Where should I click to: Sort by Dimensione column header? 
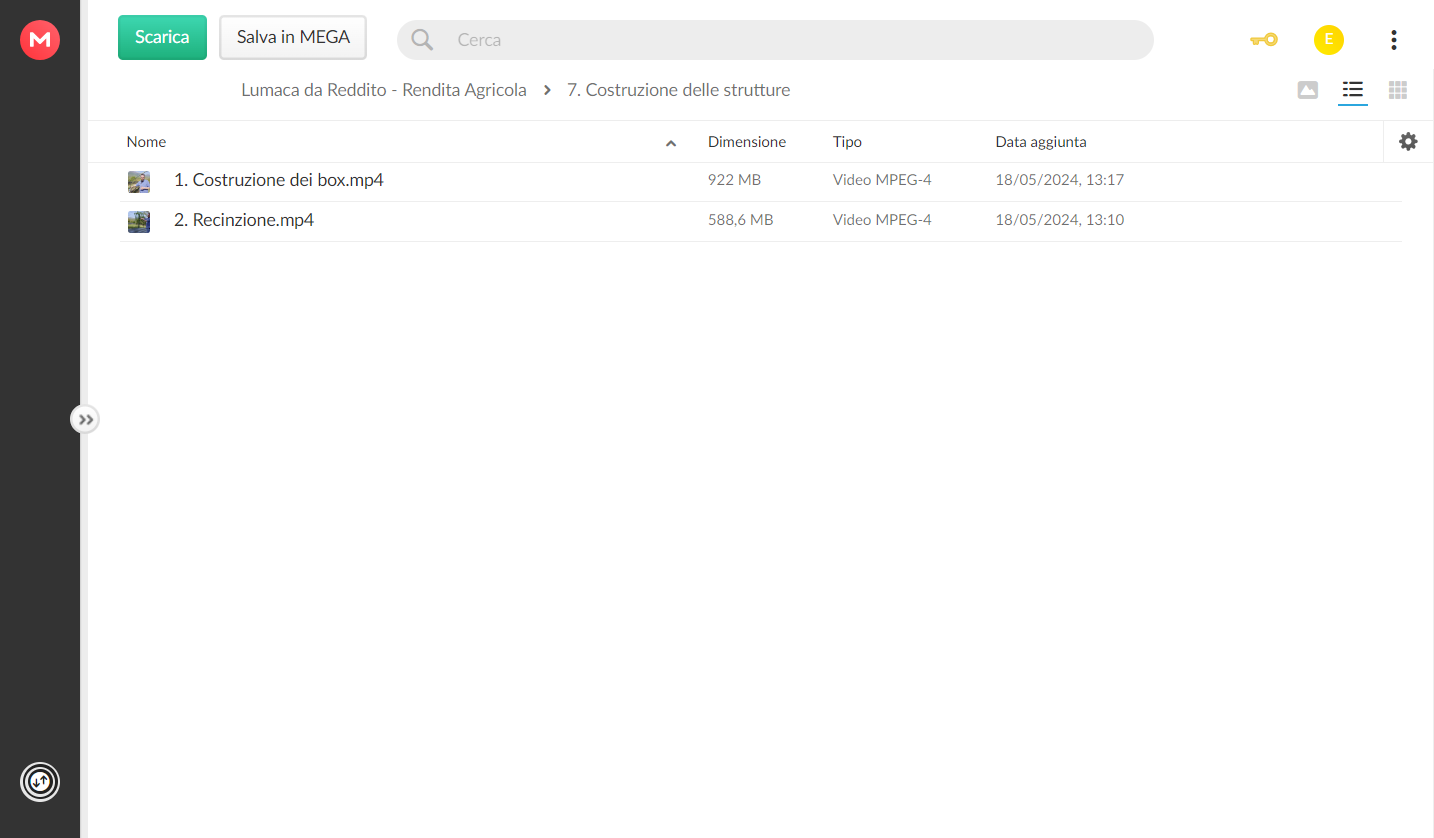pos(747,142)
